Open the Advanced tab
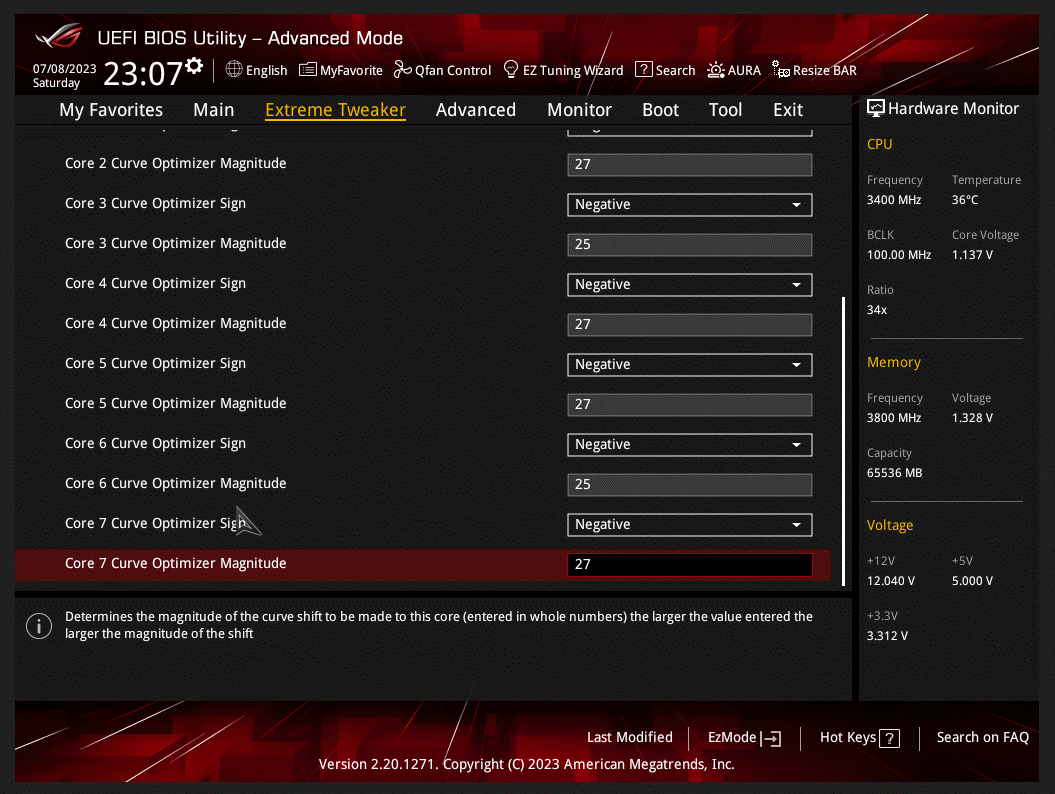 (x=476, y=110)
